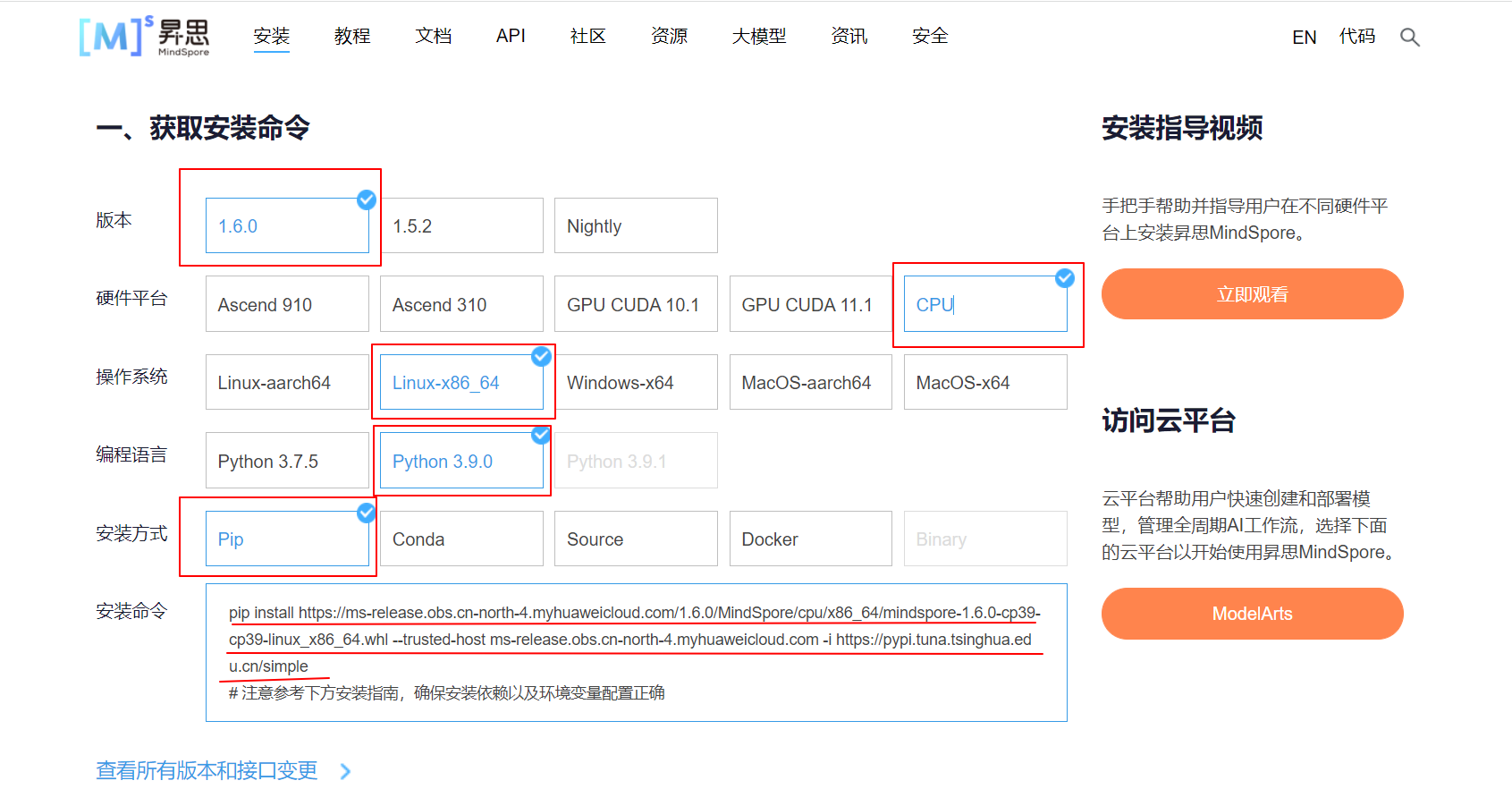Choose Source install method
This screenshot has height=806, width=1512.
tap(636, 539)
